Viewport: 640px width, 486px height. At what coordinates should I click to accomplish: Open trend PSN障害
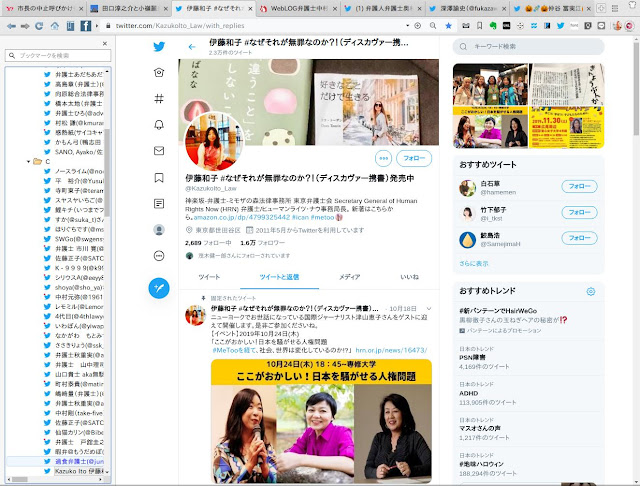[x=528, y=358]
